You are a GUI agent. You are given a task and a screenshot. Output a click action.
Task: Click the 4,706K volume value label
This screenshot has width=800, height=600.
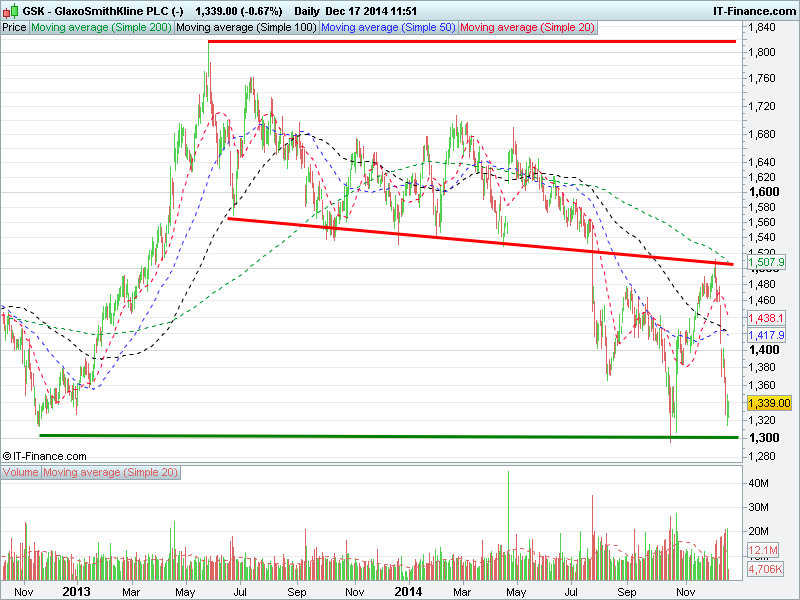[x=765, y=569]
